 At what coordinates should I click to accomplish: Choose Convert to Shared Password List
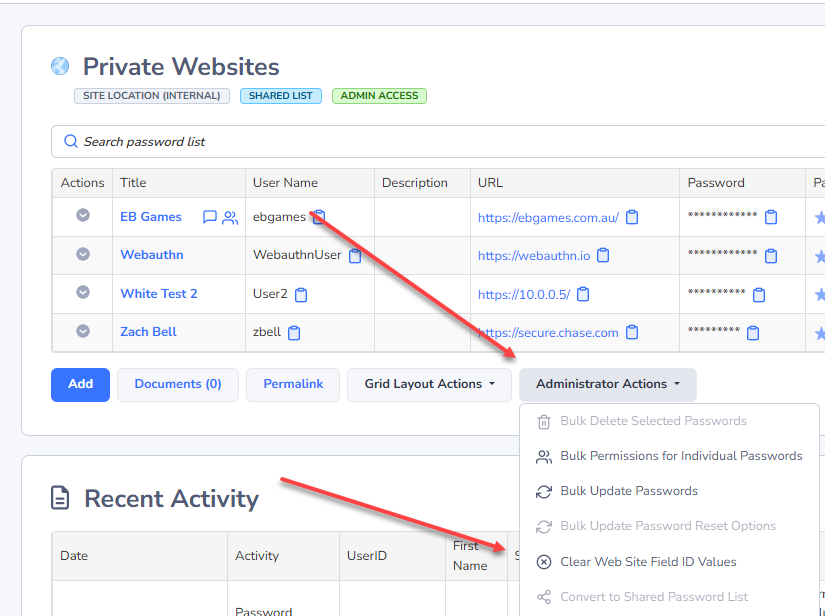(669, 597)
